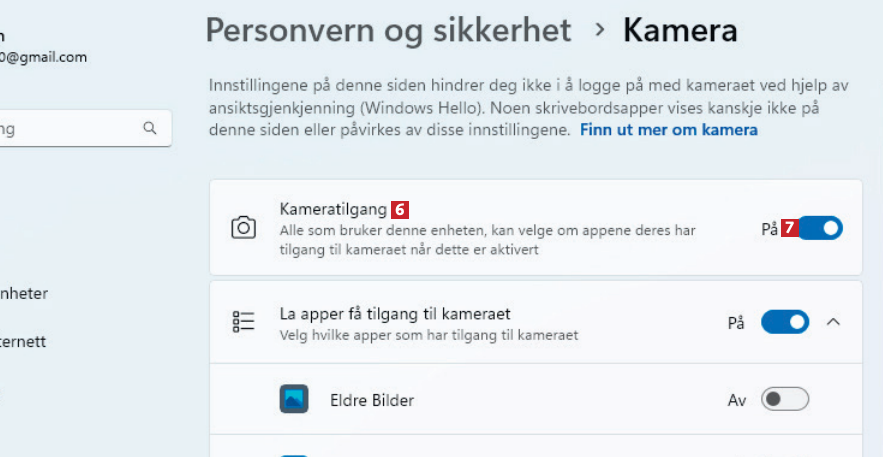The width and height of the screenshot is (883, 457).
Task: Click the Eldre Bilder app icon
Action: point(293,400)
